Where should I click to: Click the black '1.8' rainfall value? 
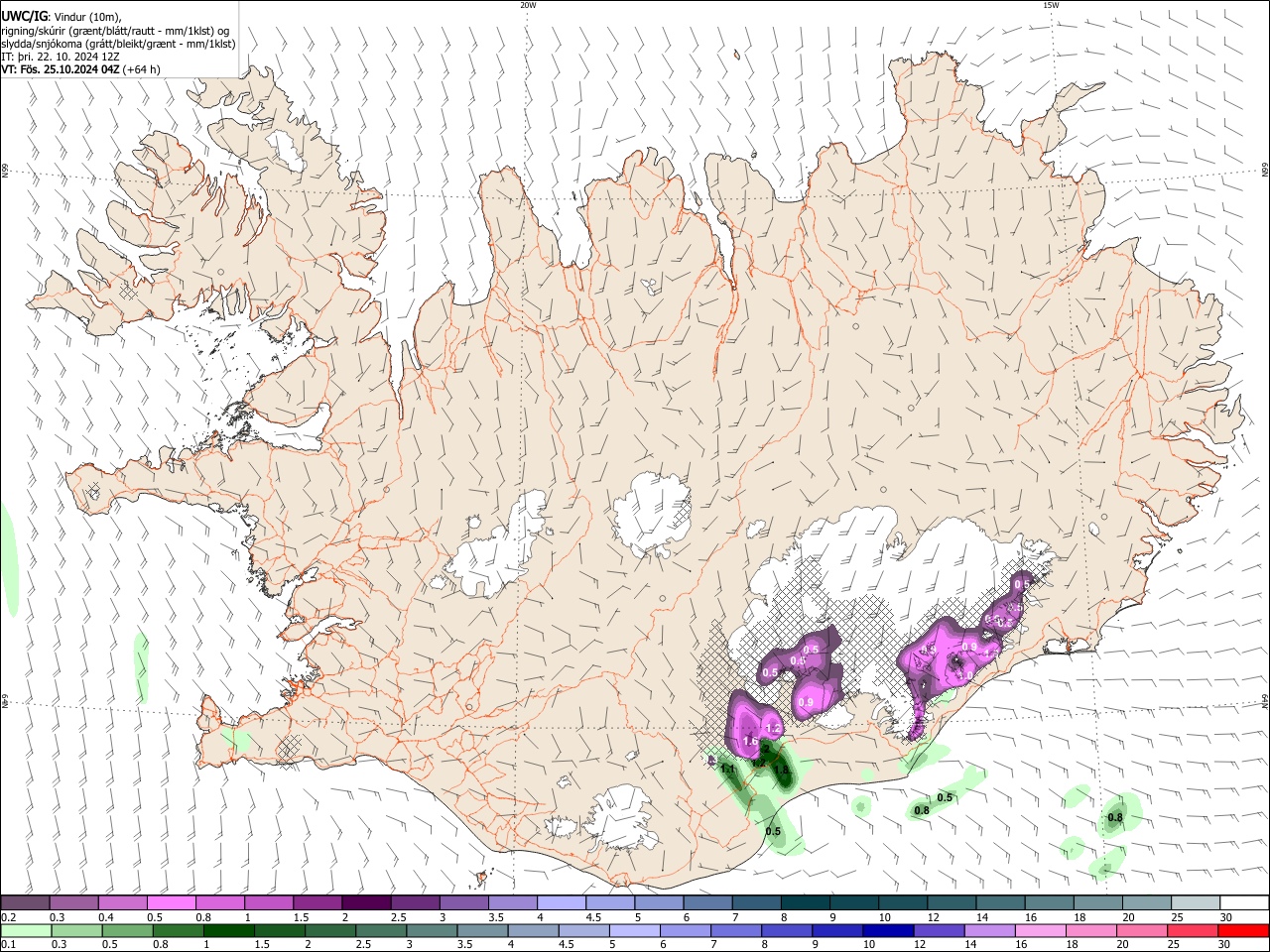pyautogui.click(x=781, y=771)
